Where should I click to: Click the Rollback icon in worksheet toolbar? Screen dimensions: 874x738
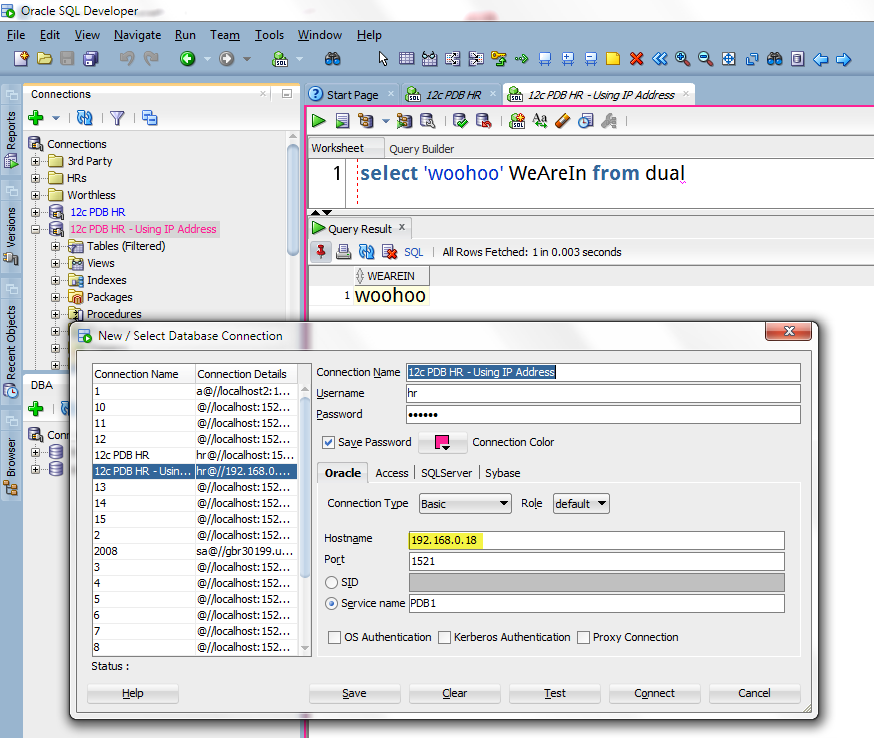coord(483,120)
